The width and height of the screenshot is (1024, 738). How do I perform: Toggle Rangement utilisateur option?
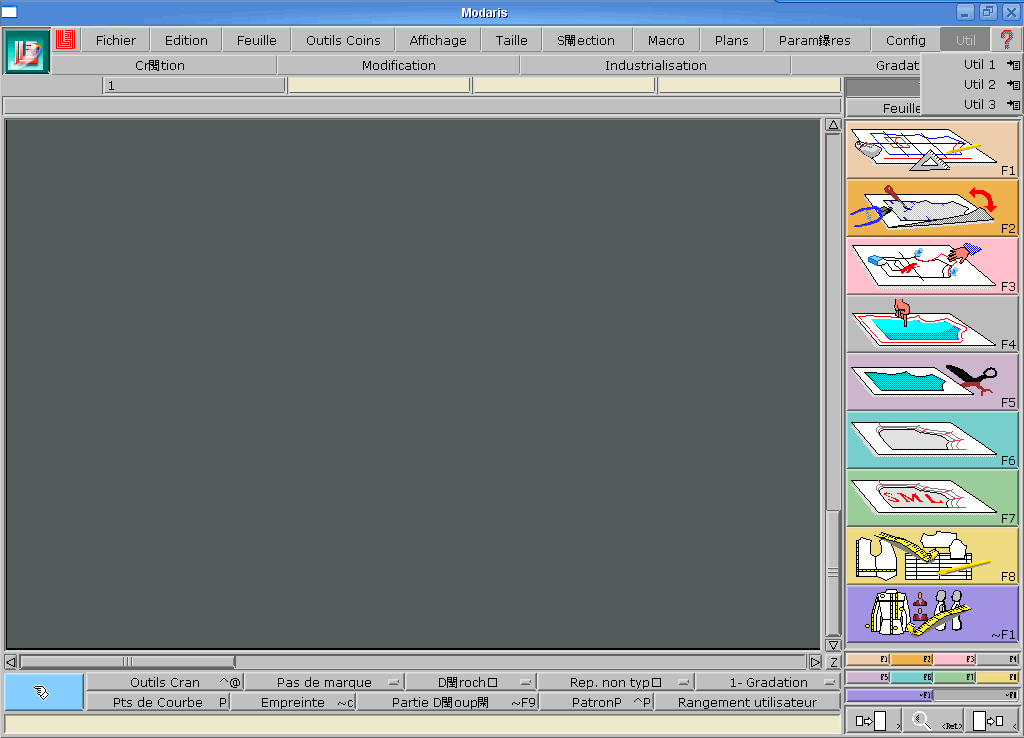747,702
